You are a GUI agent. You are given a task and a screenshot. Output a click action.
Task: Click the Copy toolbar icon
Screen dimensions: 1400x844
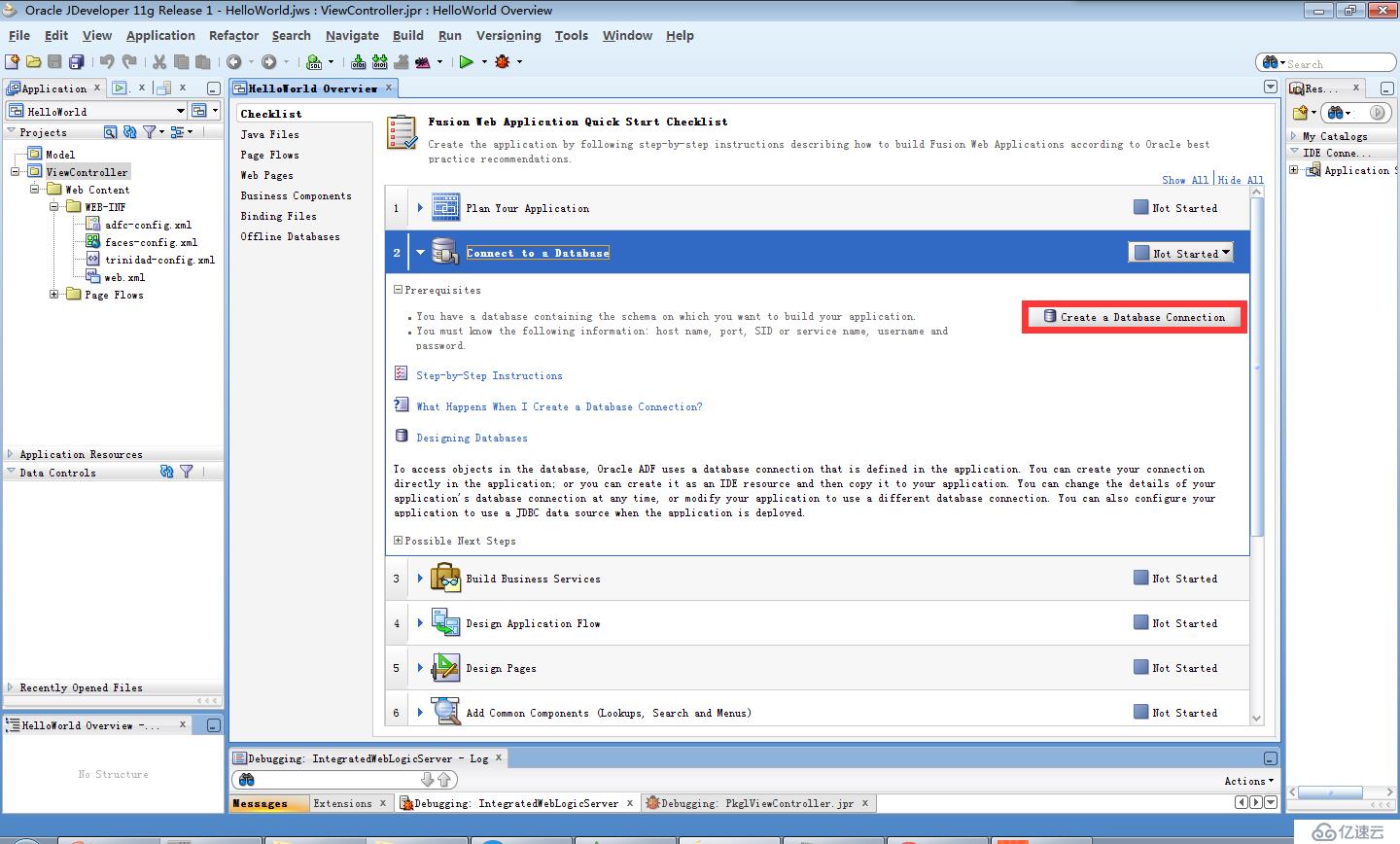[x=181, y=61]
